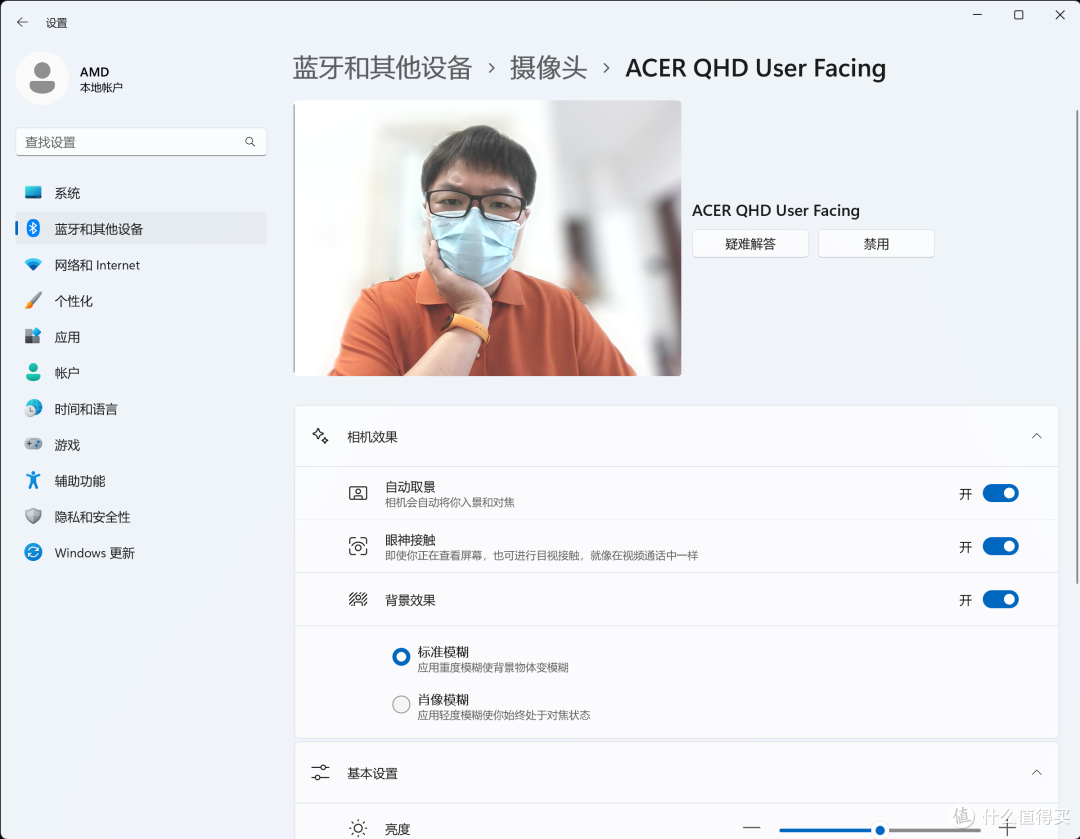
Task: Collapse the 相机效果 section chevron
Action: (x=1037, y=436)
